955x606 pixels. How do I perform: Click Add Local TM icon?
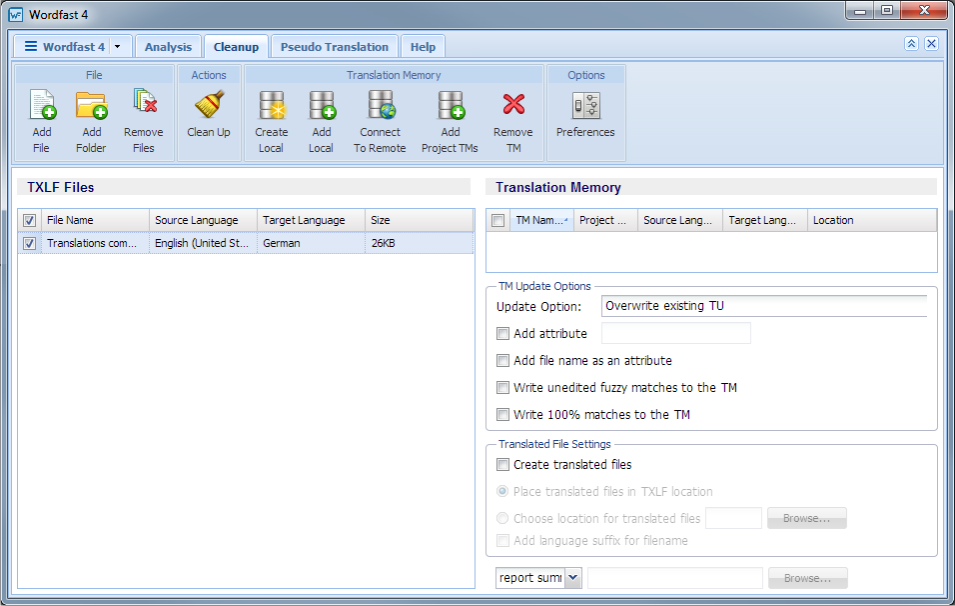point(321,105)
